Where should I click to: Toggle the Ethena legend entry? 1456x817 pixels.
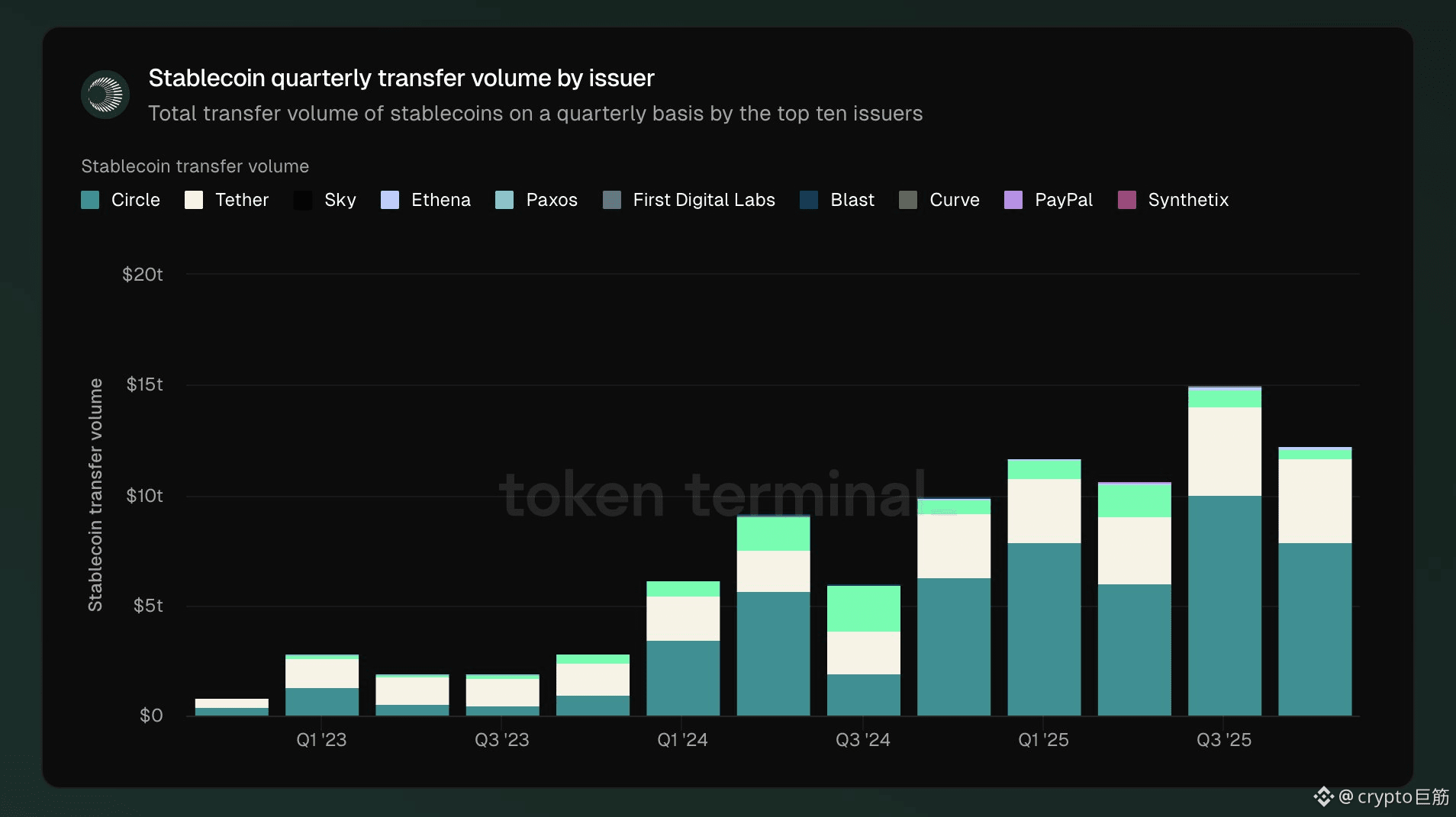tap(426, 200)
